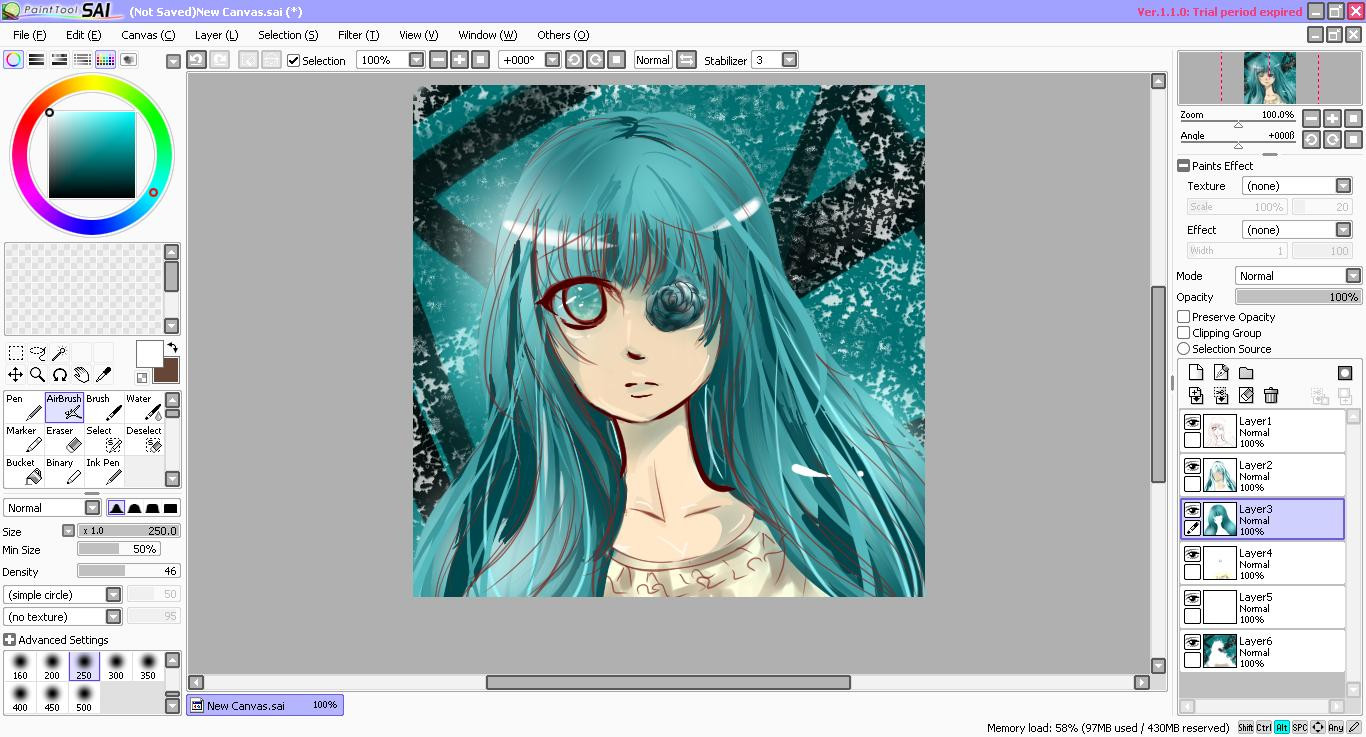Image resolution: width=1366 pixels, height=737 pixels.
Task: Open the layer Mode dropdown
Action: pyautogui.click(x=1352, y=276)
